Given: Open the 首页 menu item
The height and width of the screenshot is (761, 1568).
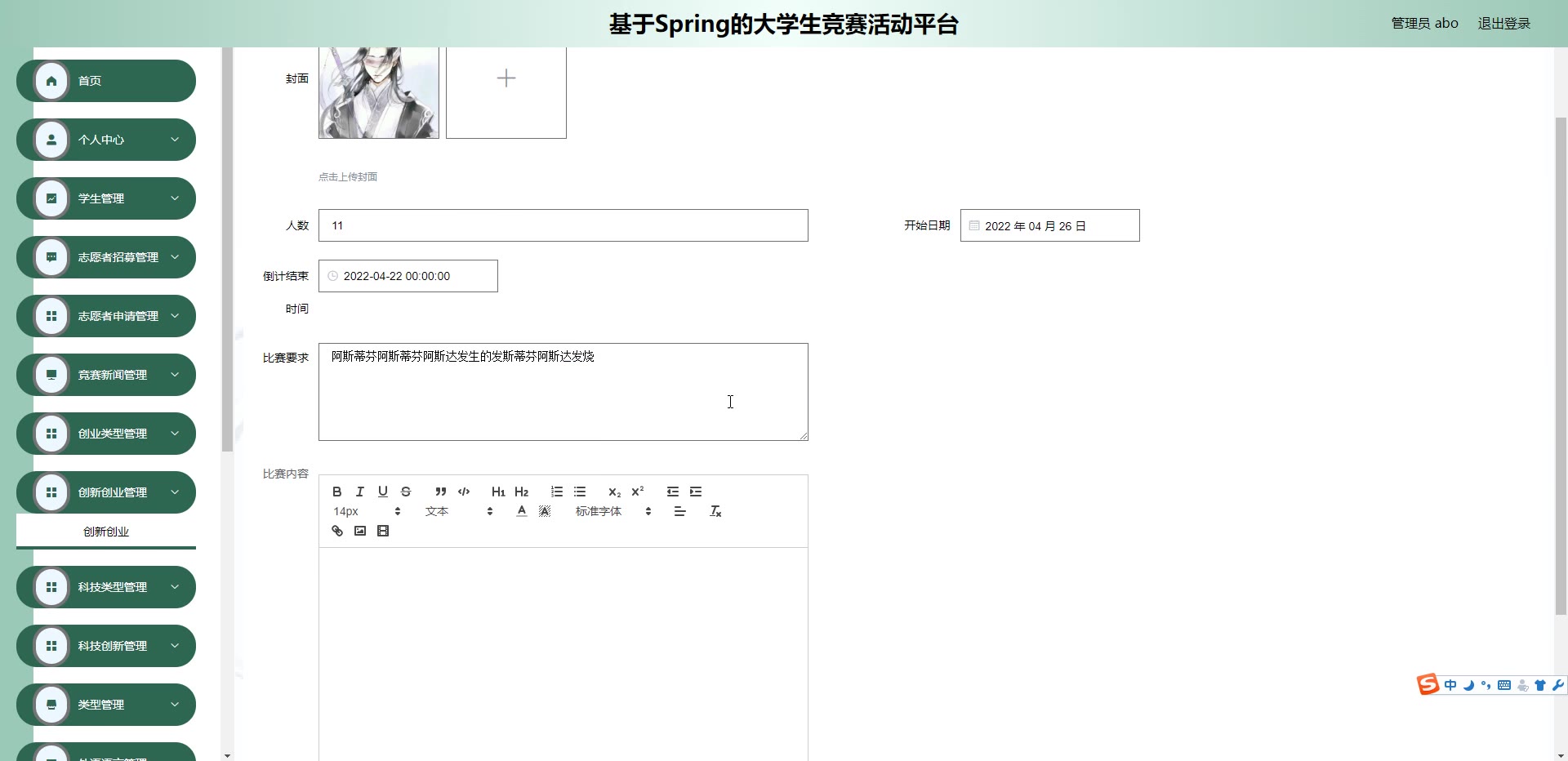Looking at the screenshot, I should click(x=106, y=81).
